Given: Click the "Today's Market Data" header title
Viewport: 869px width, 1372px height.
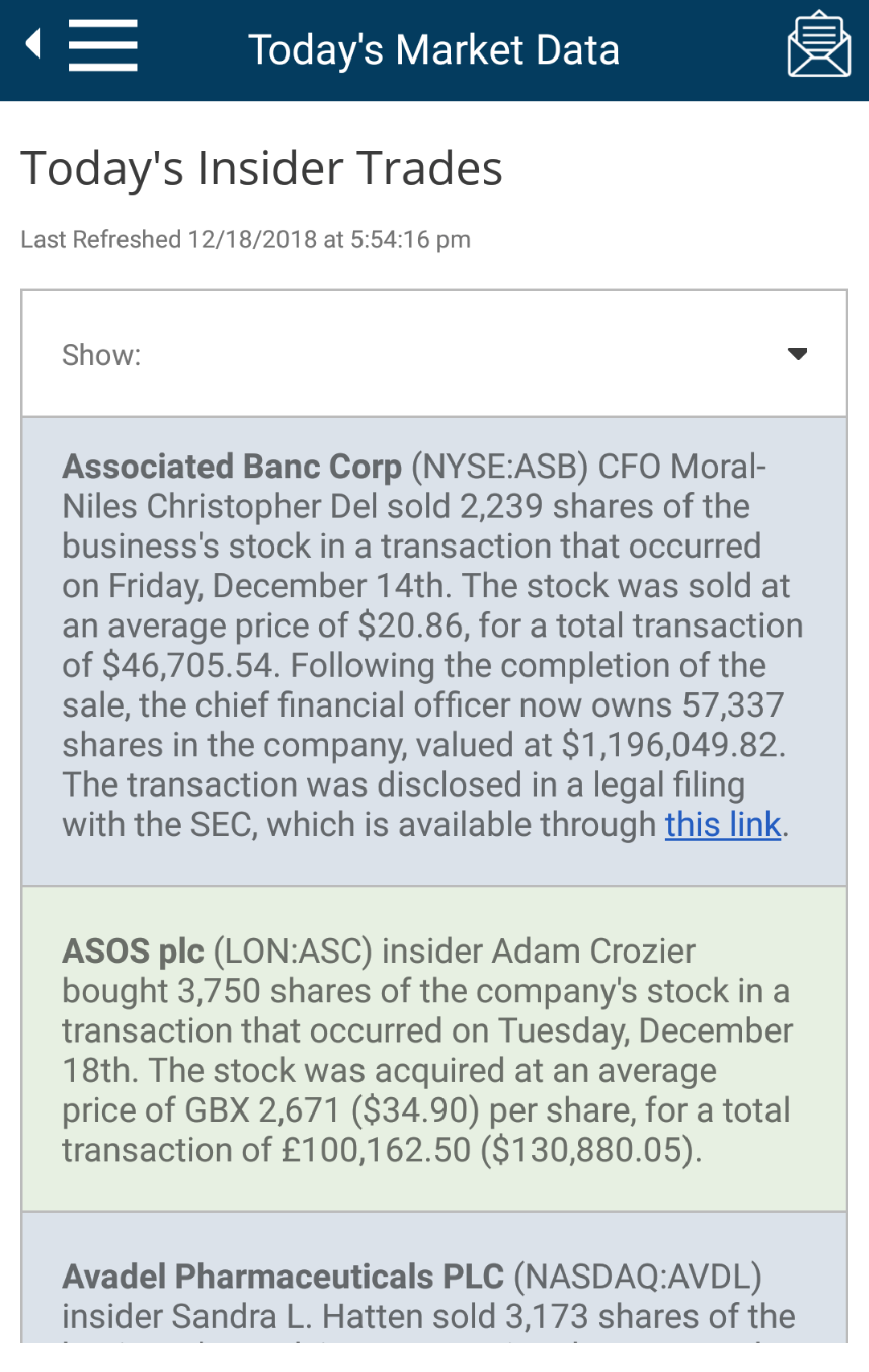Looking at the screenshot, I should click(434, 50).
